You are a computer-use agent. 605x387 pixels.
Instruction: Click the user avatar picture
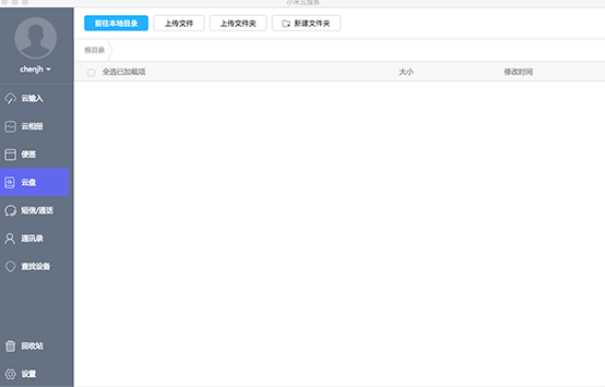coord(35,38)
